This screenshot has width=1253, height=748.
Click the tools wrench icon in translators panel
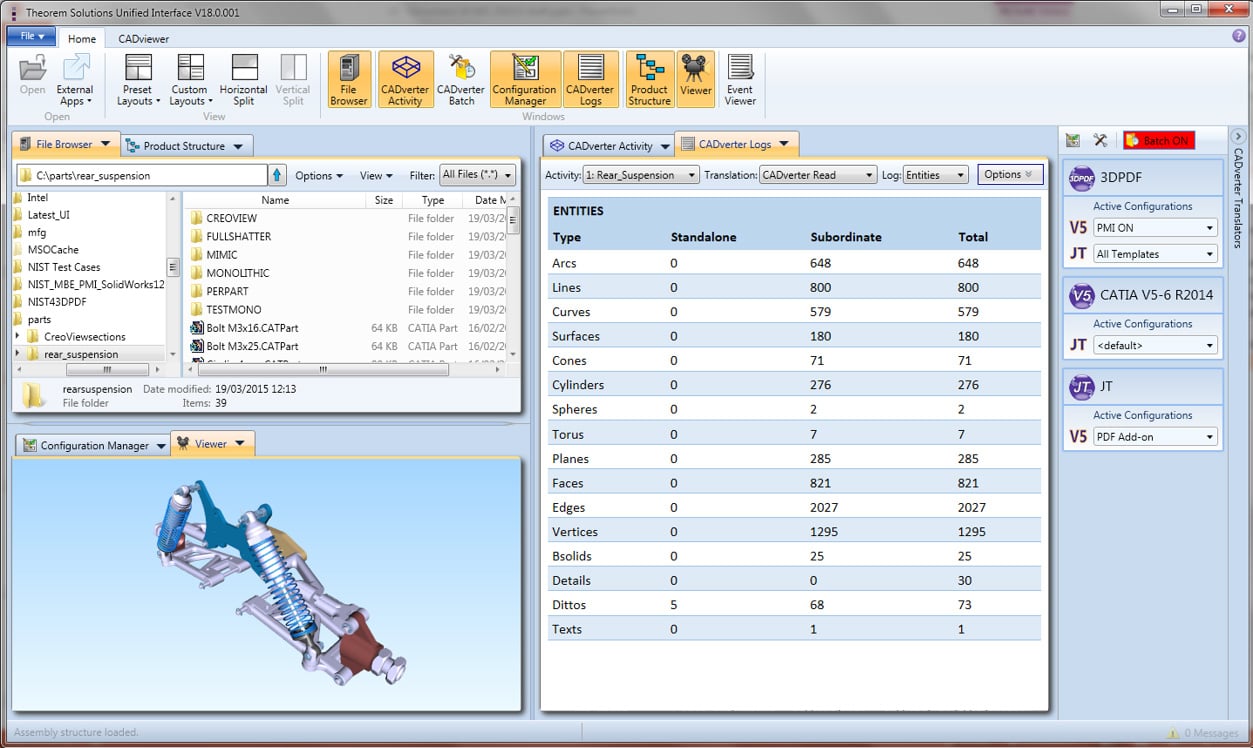point(1100,141)
